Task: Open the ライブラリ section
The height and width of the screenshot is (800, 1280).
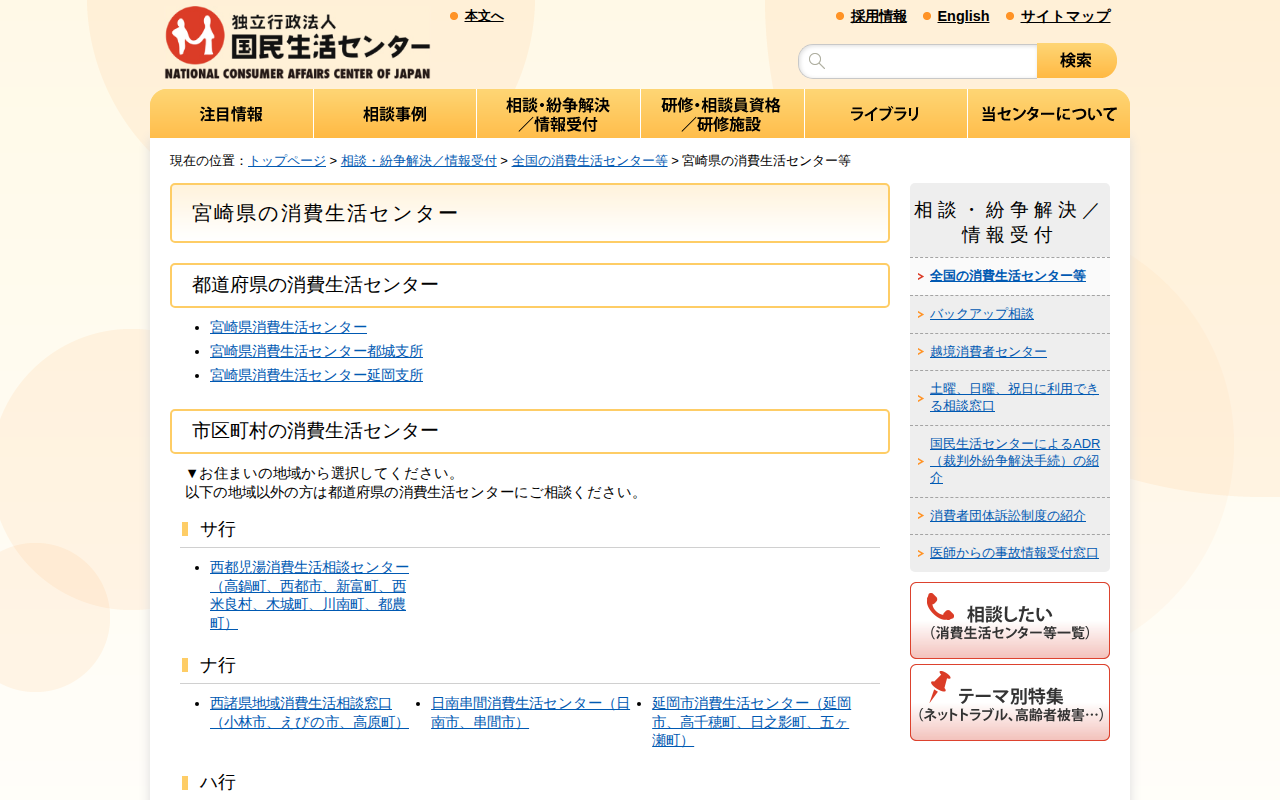Action: (x=885, y=113)
